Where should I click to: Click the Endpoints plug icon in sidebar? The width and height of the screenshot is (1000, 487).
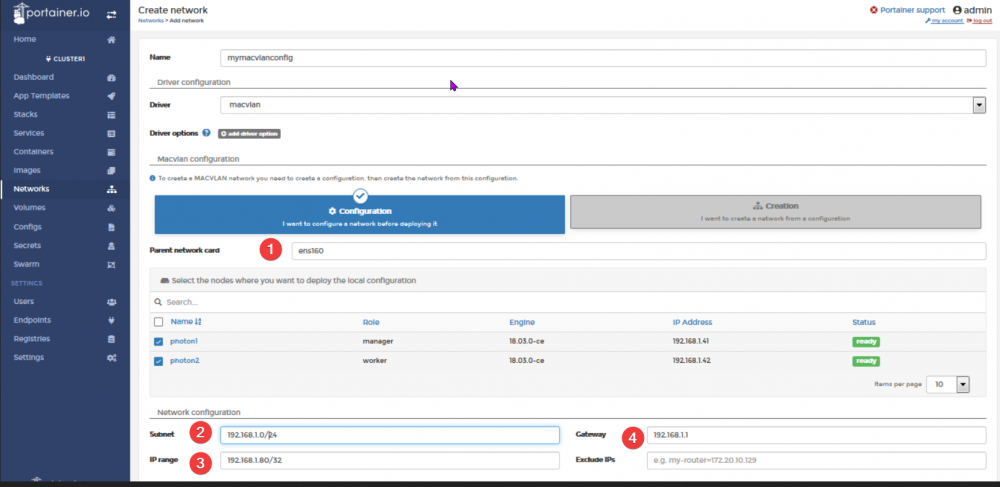(x=111, y=320)
